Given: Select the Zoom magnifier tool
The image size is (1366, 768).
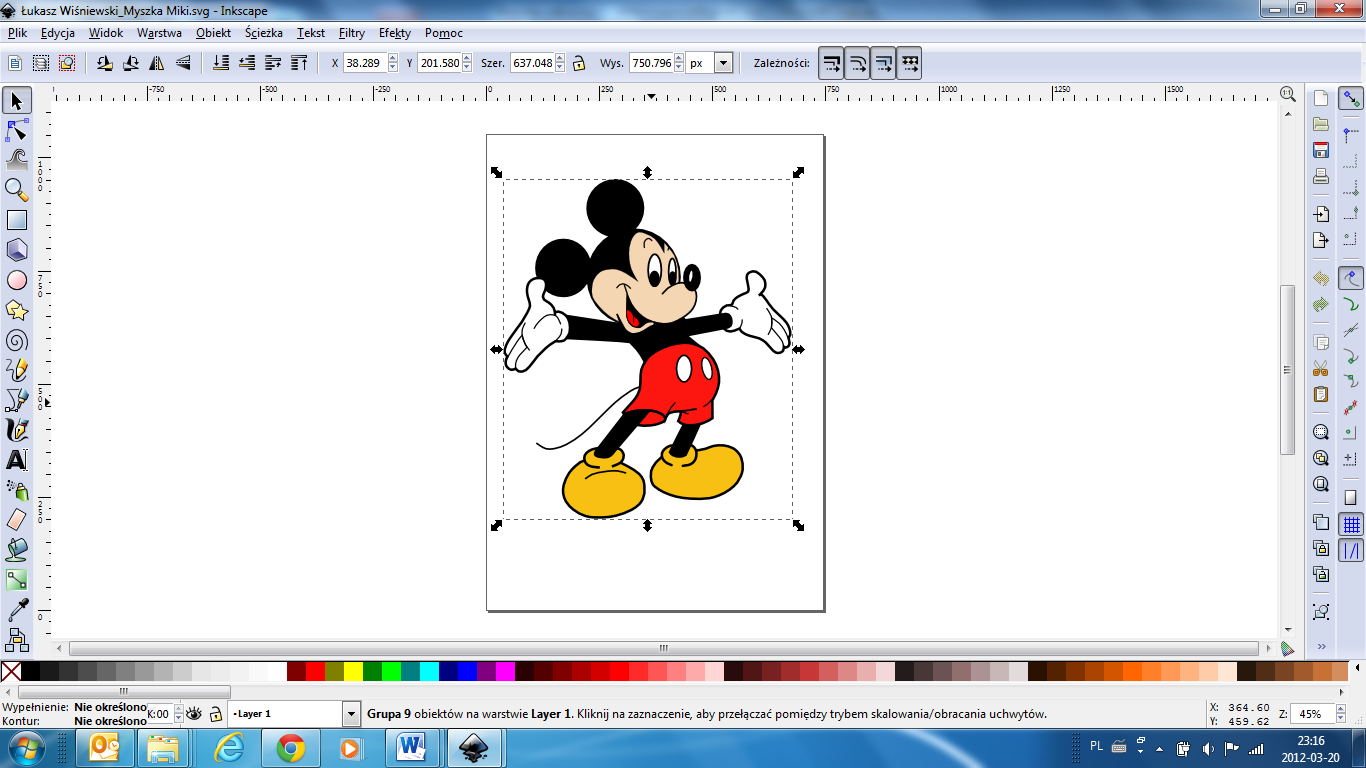Looking at the screenshot, I should (17, 190).
